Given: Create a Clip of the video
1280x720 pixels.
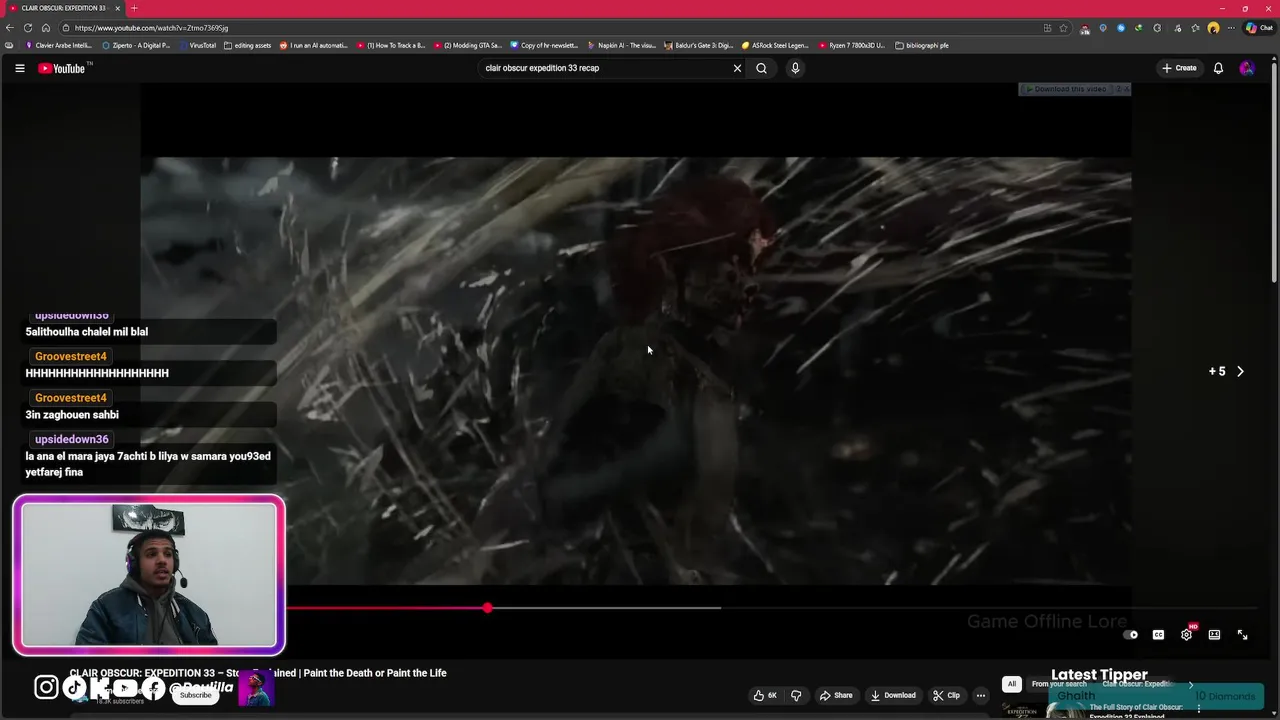Looking at the screenshot, I should coord(946,695).
